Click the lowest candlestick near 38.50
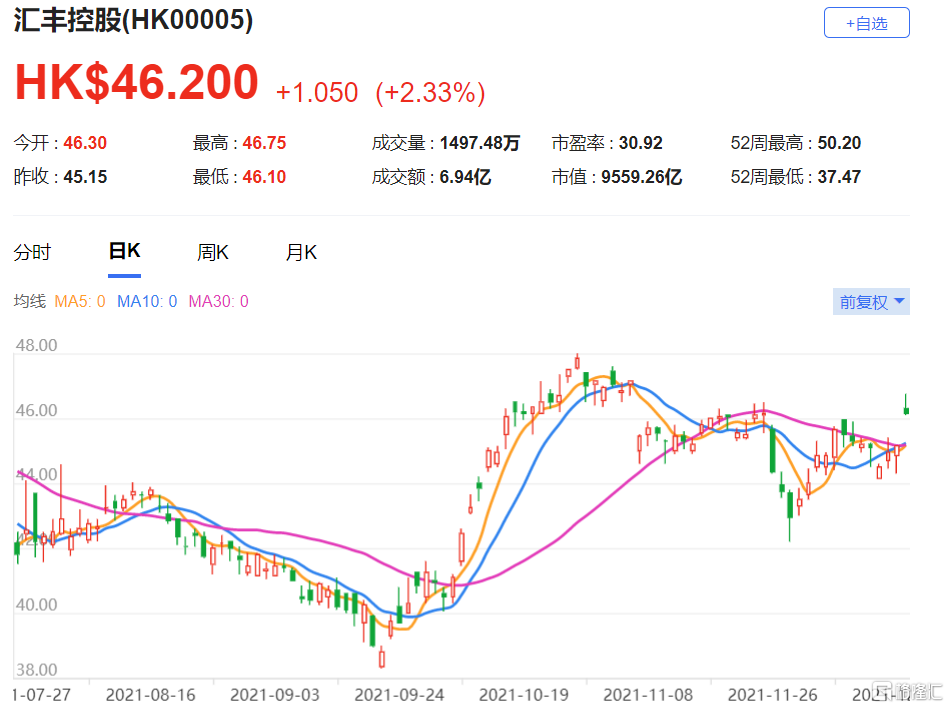Image resolution: width=949 pixels, height=709 pixels. (382, 657)
